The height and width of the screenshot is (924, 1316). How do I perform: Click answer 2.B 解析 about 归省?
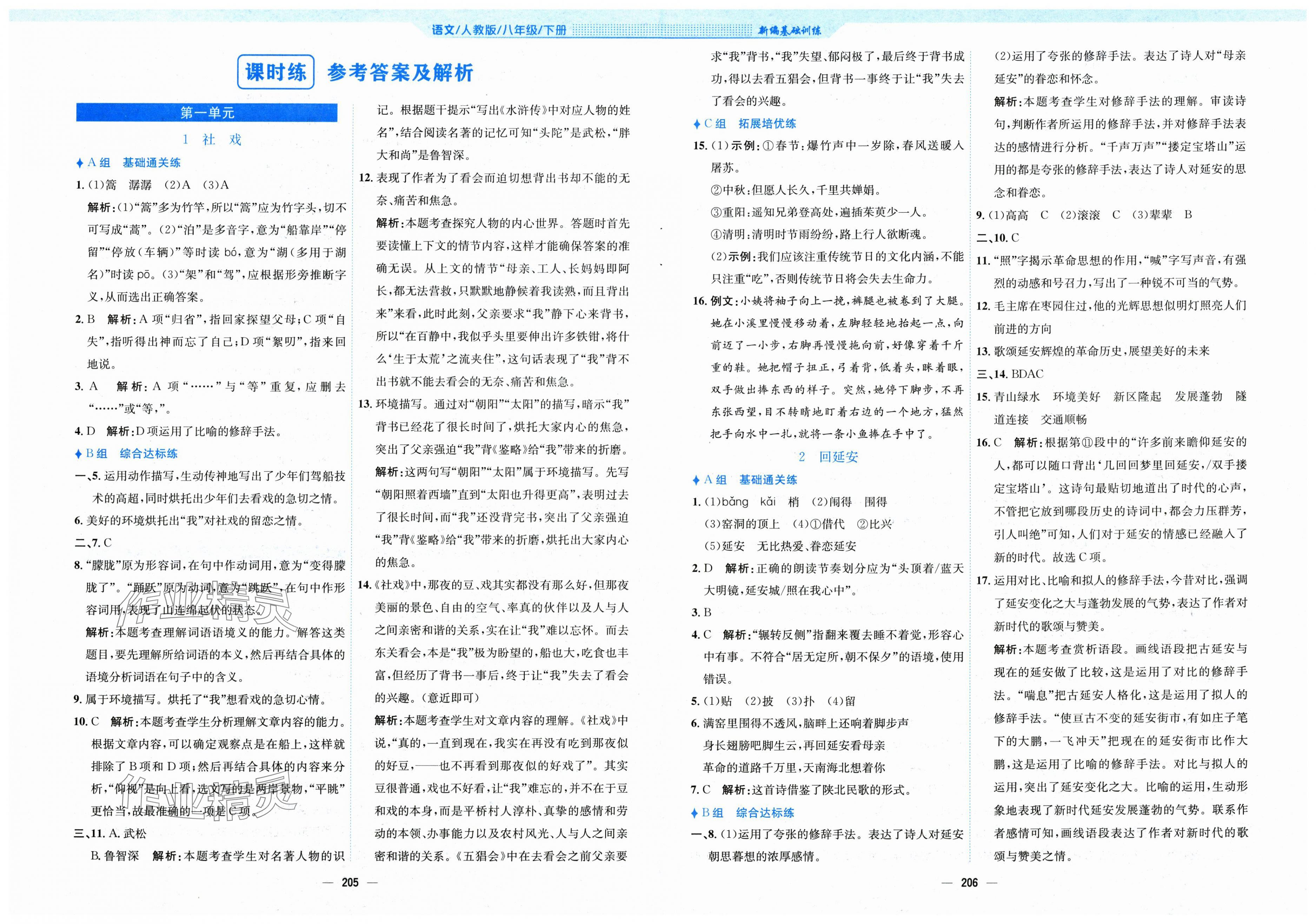pos(210,320)
